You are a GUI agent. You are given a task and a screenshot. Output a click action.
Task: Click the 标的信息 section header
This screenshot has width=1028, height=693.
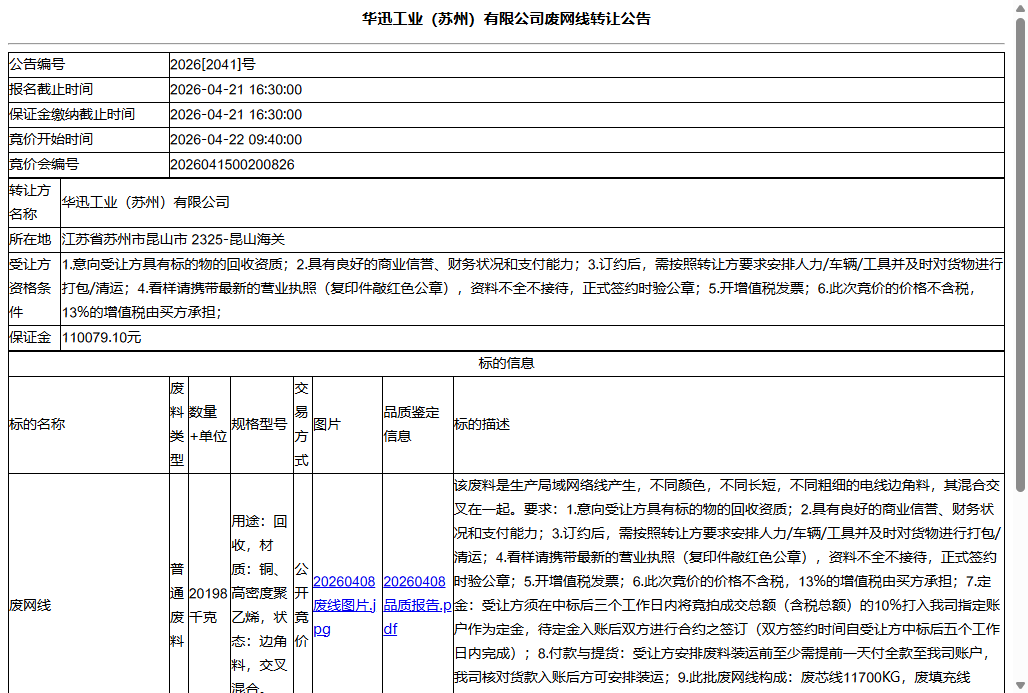coord(506,363)
